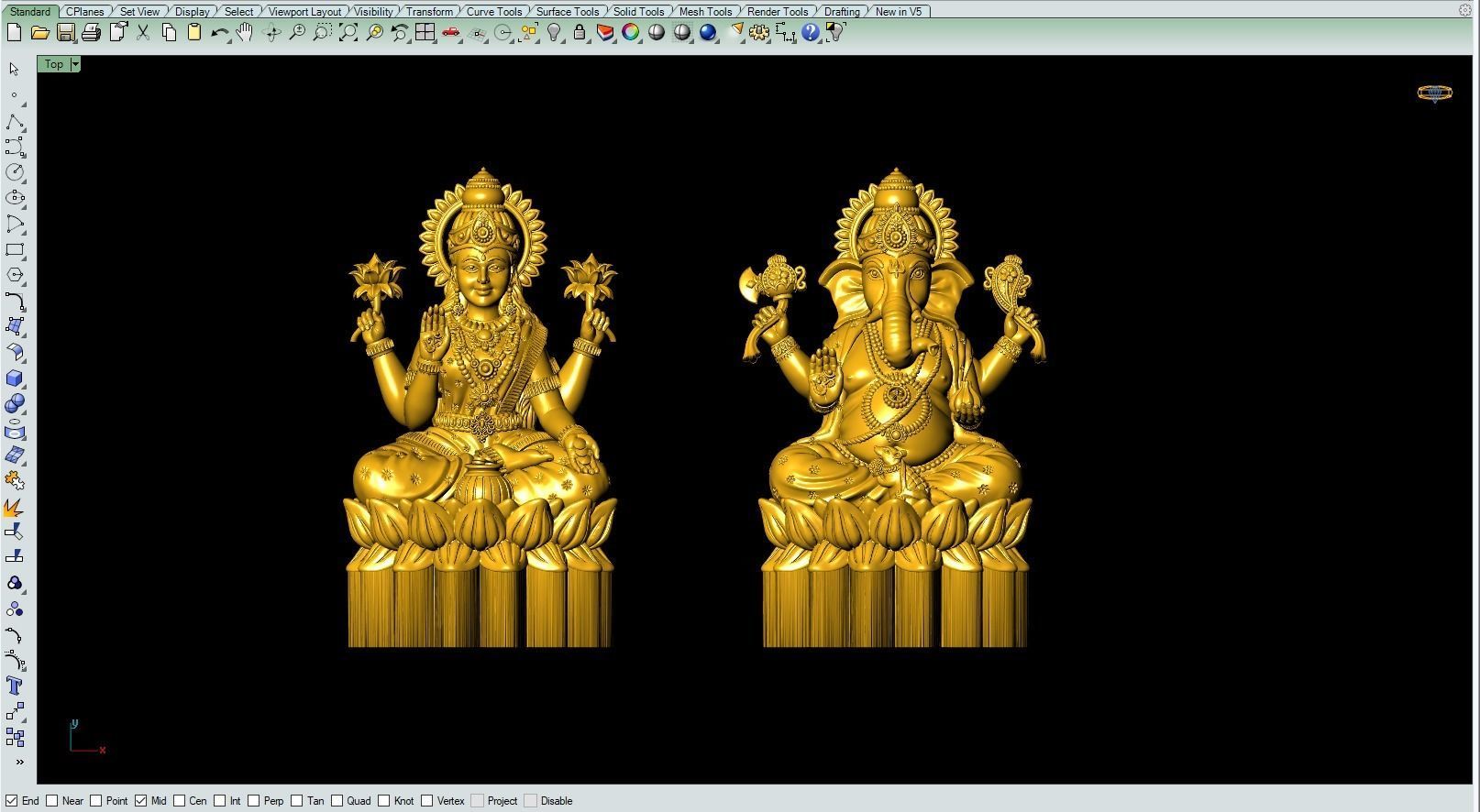Select the Rectangle tool
This screenshot has width=1480, height=812.
[15, 249]
